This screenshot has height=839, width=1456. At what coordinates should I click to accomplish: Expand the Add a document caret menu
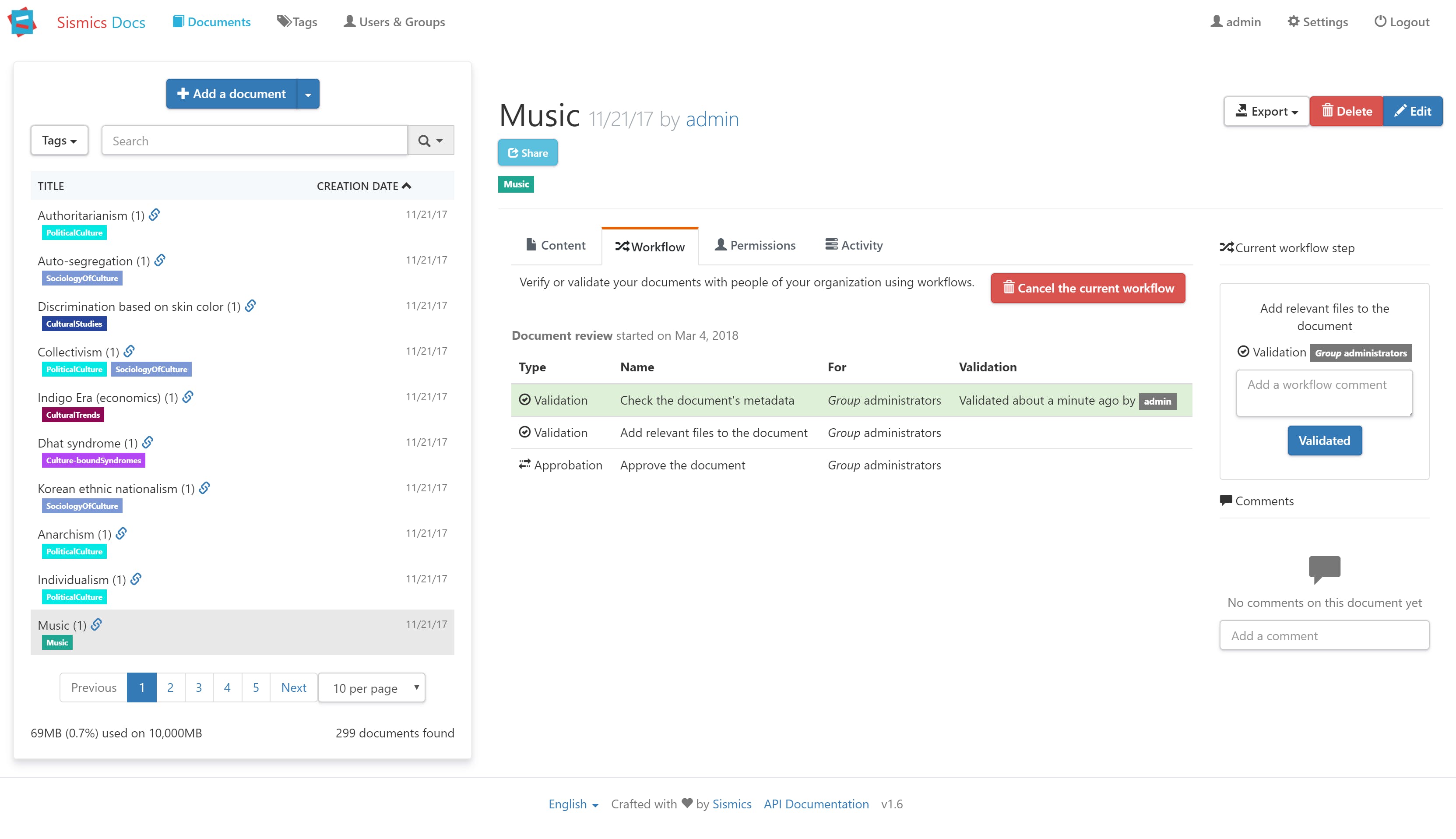point(308,94)
